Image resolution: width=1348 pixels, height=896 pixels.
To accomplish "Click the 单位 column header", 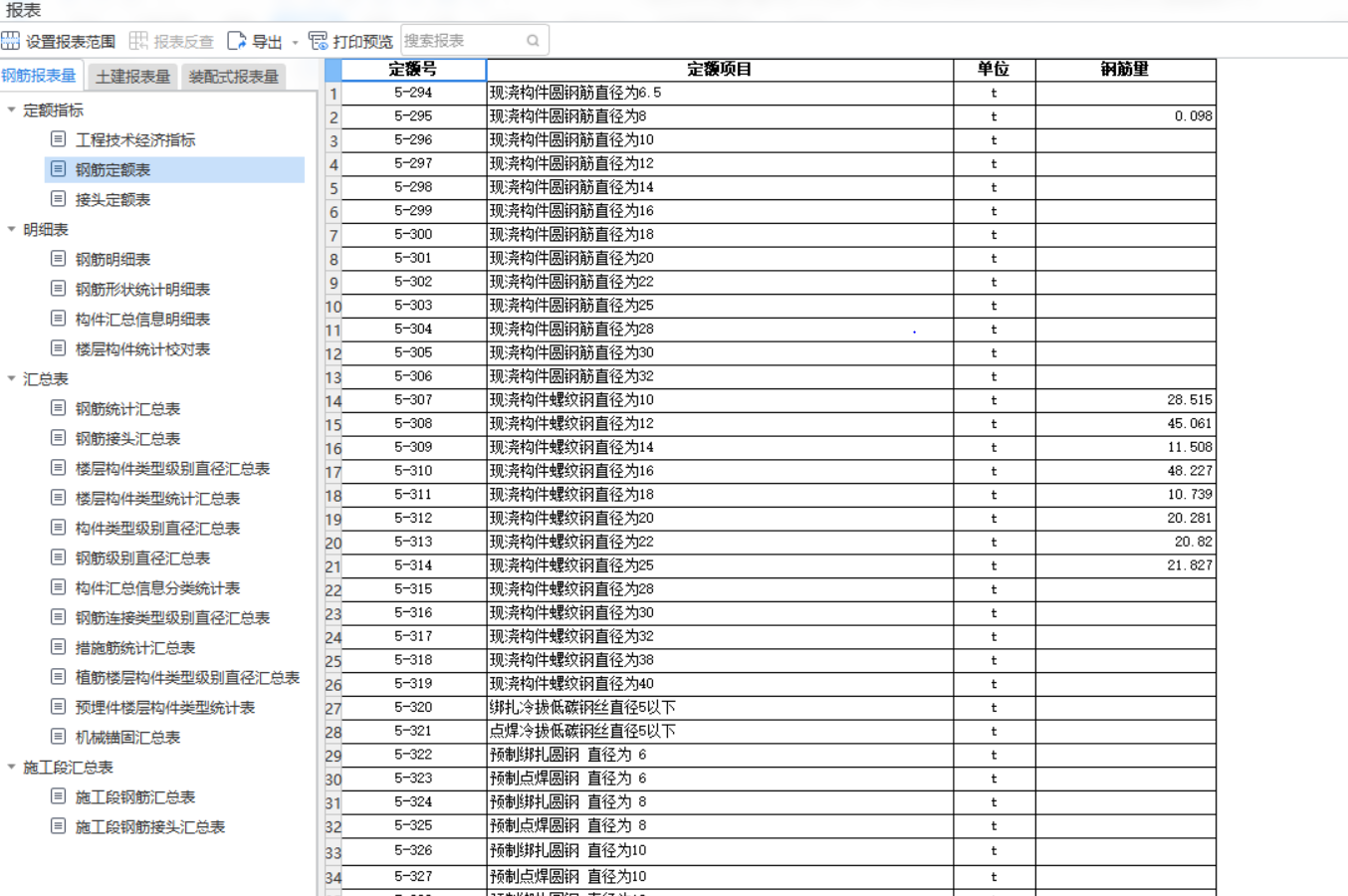I will 994,70.
